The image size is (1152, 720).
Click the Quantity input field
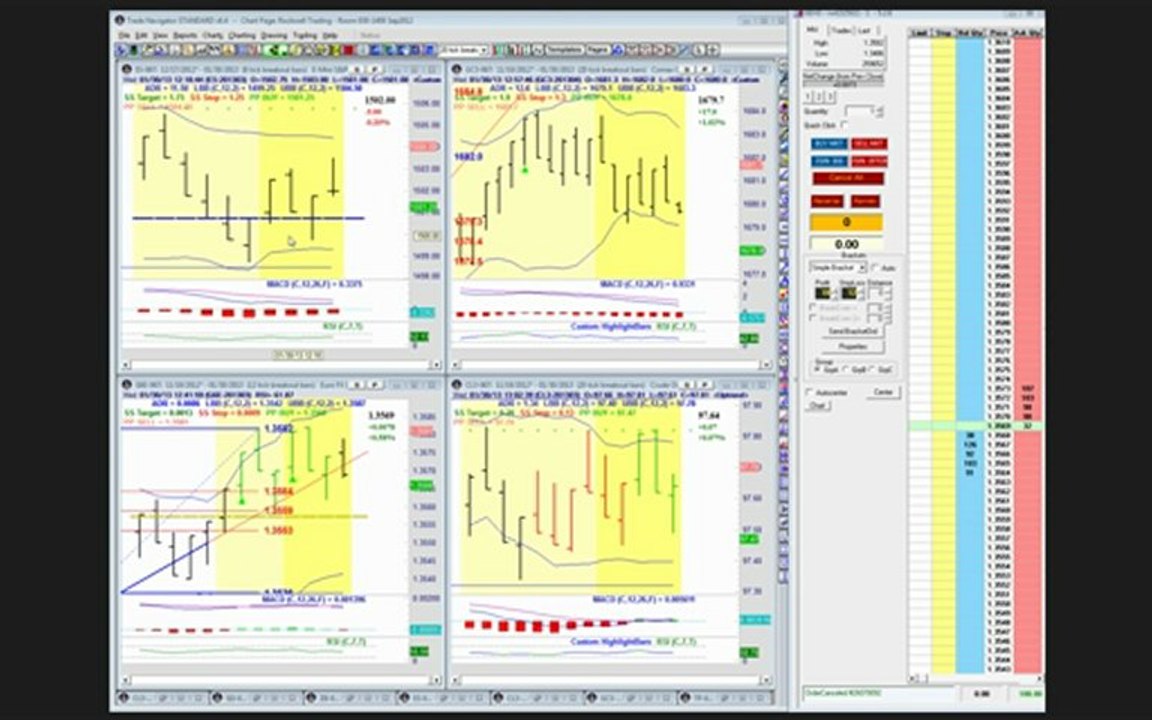point(860,111)
